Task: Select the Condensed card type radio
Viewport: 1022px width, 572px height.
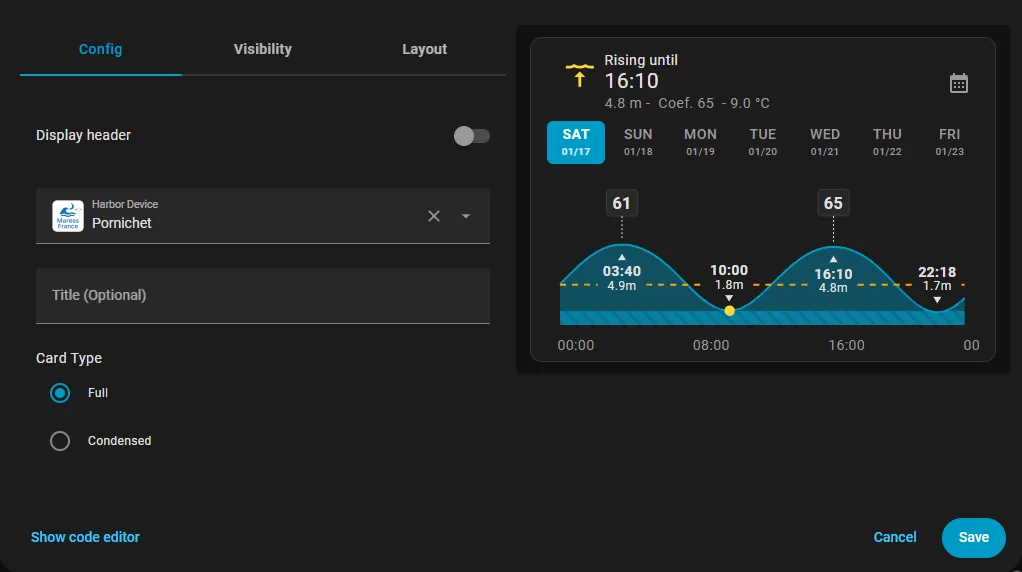Action: click(60, 441)
